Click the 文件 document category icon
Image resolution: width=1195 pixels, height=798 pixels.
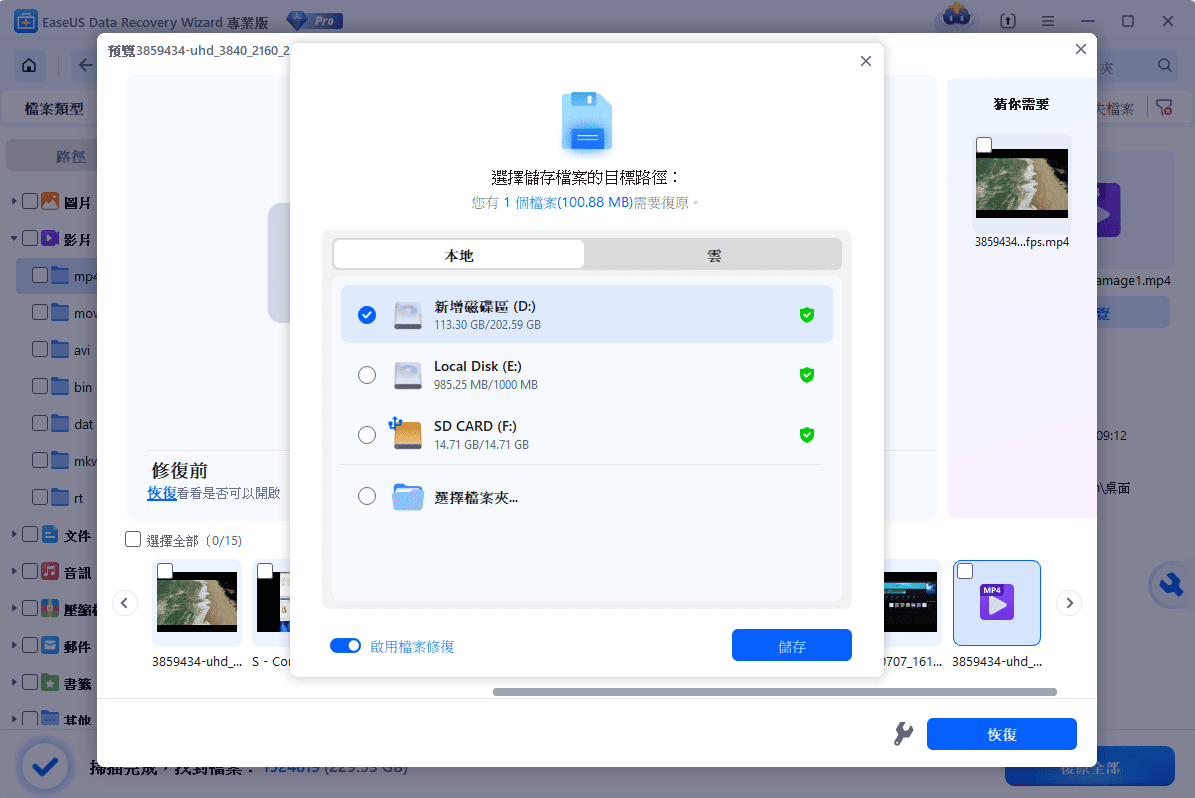[x=50, y=534]
